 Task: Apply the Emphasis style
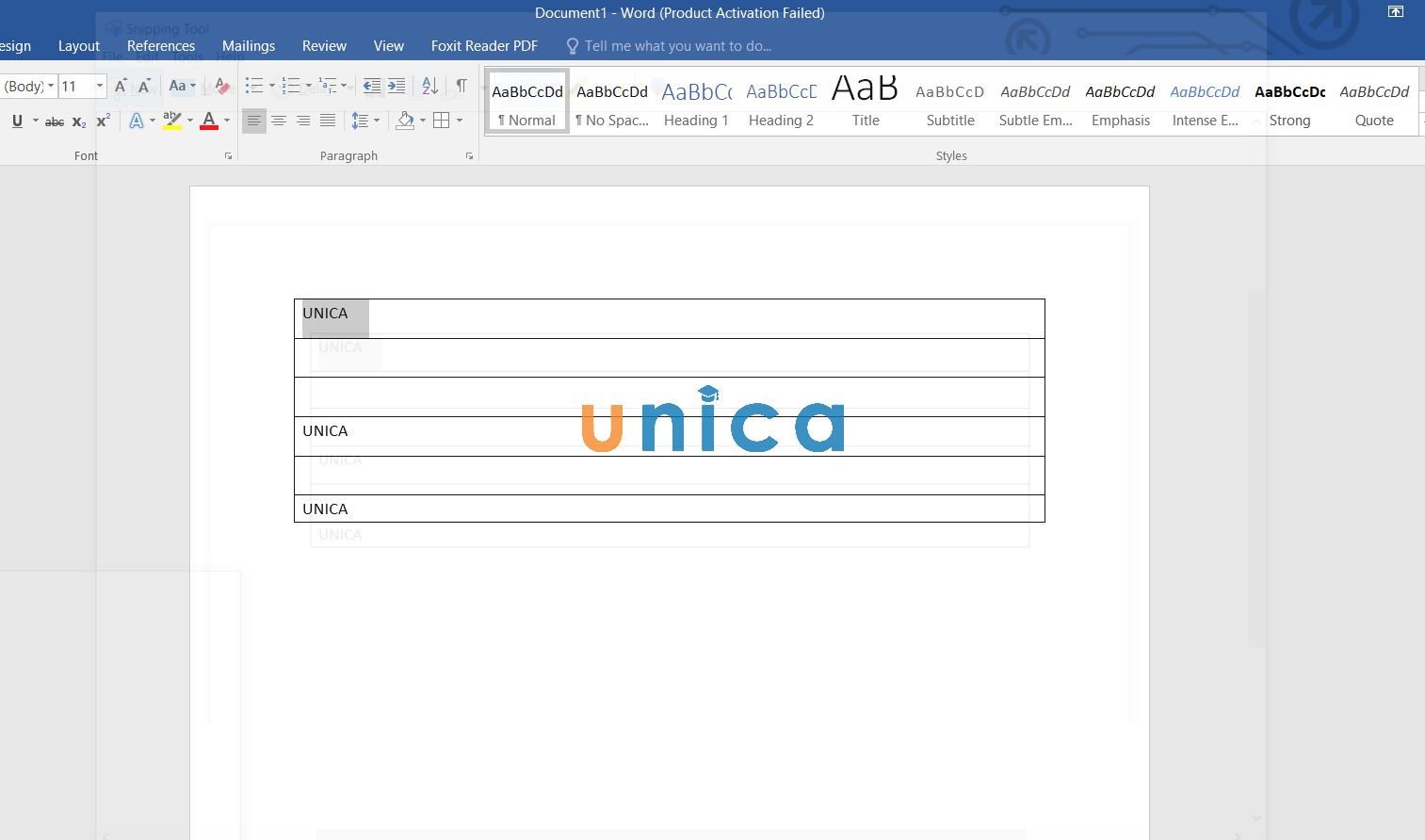(1121, 102)
